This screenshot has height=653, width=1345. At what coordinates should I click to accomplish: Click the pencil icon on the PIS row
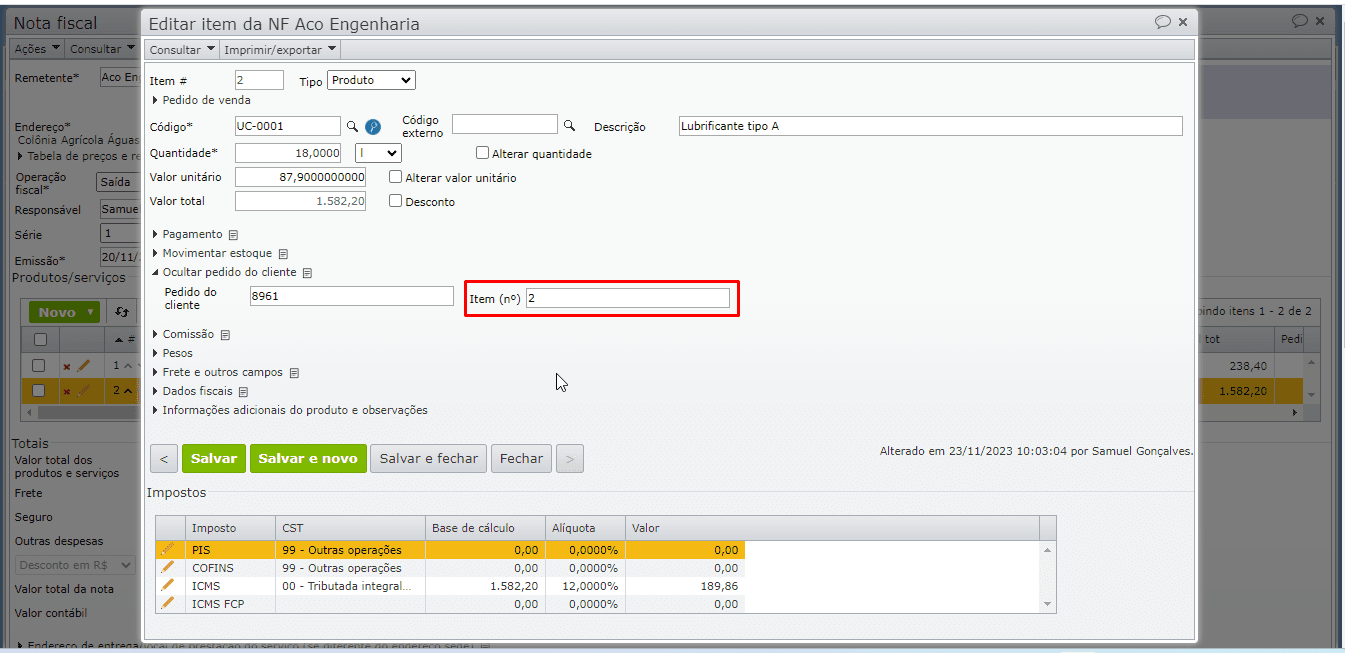pyautogui.click(x=168, y=549)
